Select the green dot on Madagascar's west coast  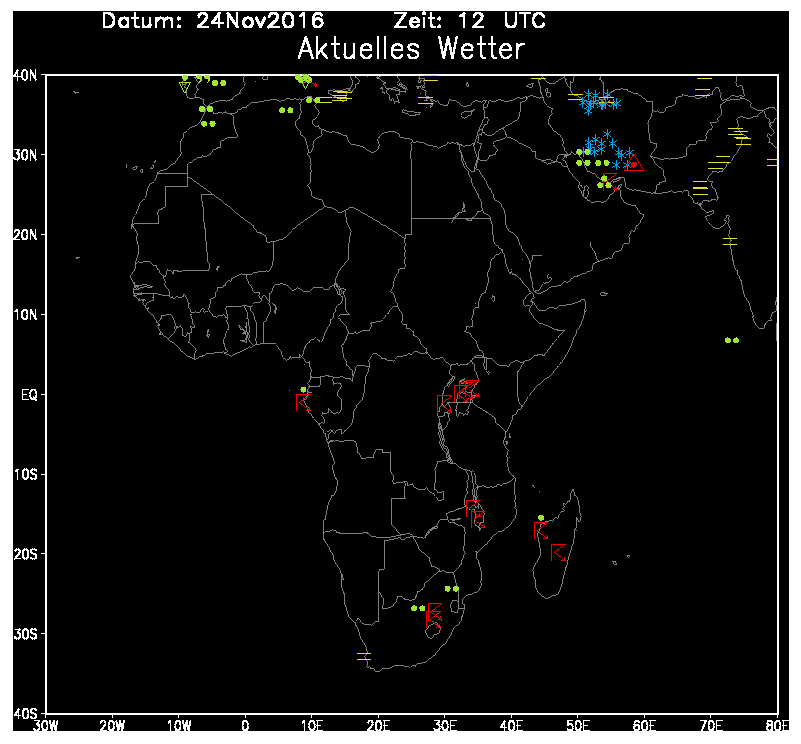pyautogui.click(x=541, y=518)
